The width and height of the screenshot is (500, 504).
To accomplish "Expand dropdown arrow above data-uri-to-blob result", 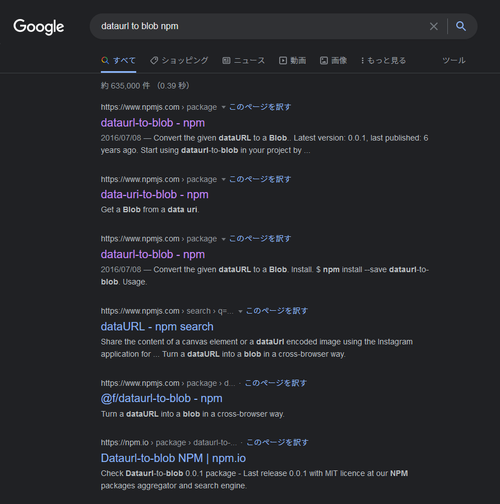I will point(223,179).
